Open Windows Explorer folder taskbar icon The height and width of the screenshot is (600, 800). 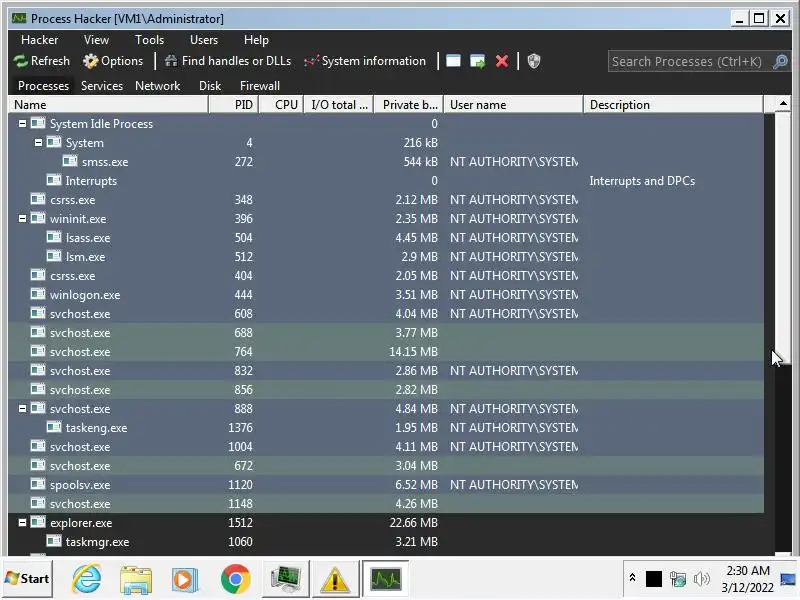(x=136, y=580)
